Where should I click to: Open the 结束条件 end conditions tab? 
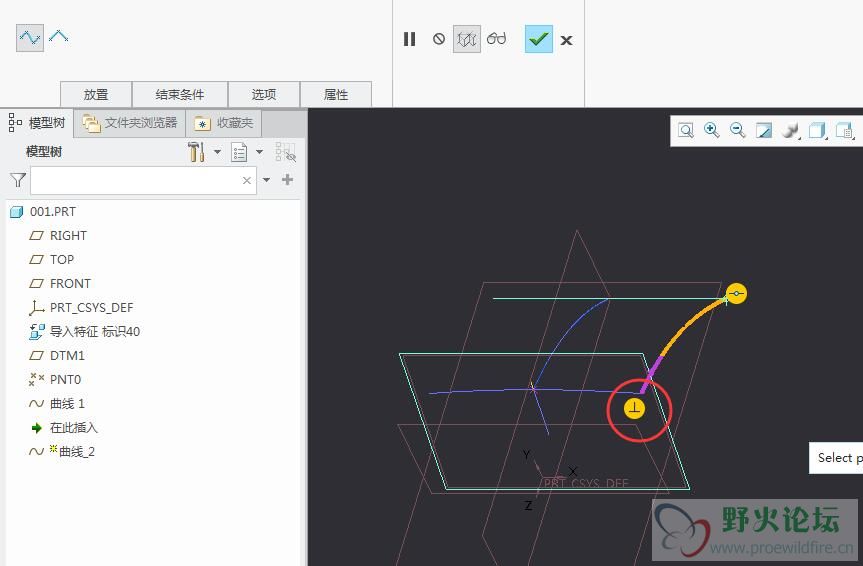180,94
